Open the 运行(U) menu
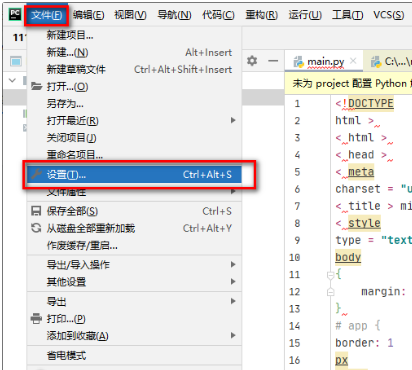This screenshot has height=370, width=412. pyautogui.click(x=305, y=15)
